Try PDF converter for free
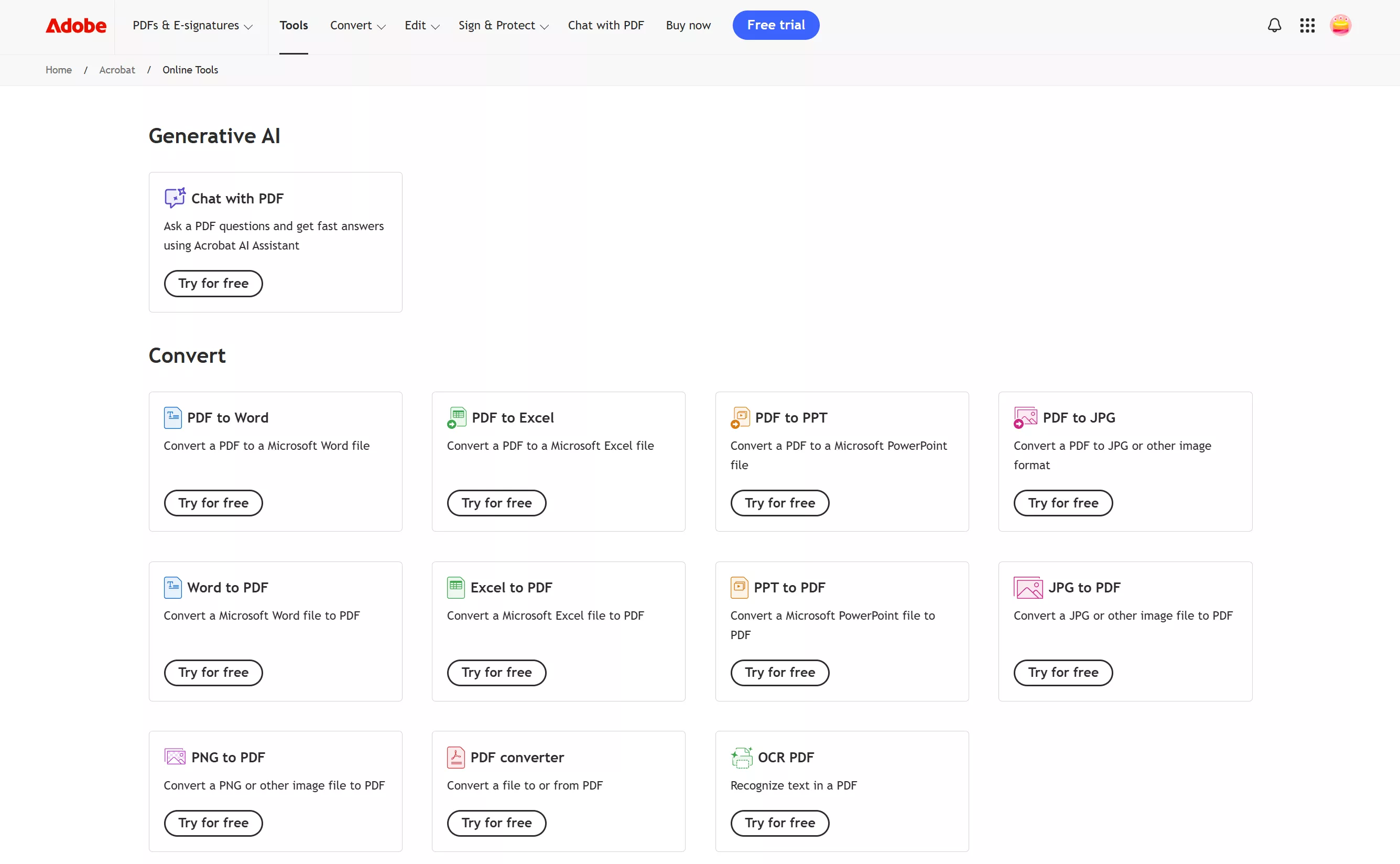The width and height of the screenshot is (1400, 864). (496, 823)
